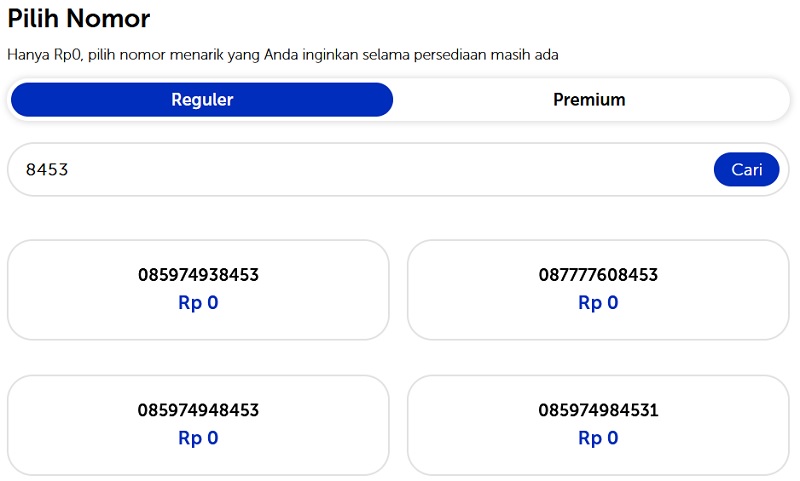Switch to the Reguler tab

click(202, 100)
